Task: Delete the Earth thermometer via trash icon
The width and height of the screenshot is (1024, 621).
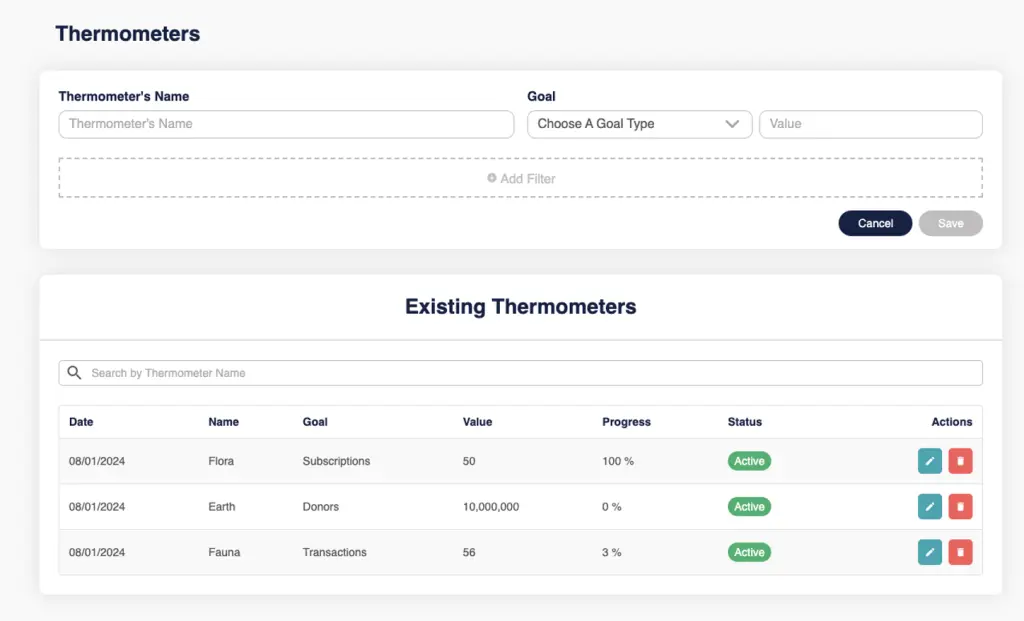Action: (x=960, y=507)
